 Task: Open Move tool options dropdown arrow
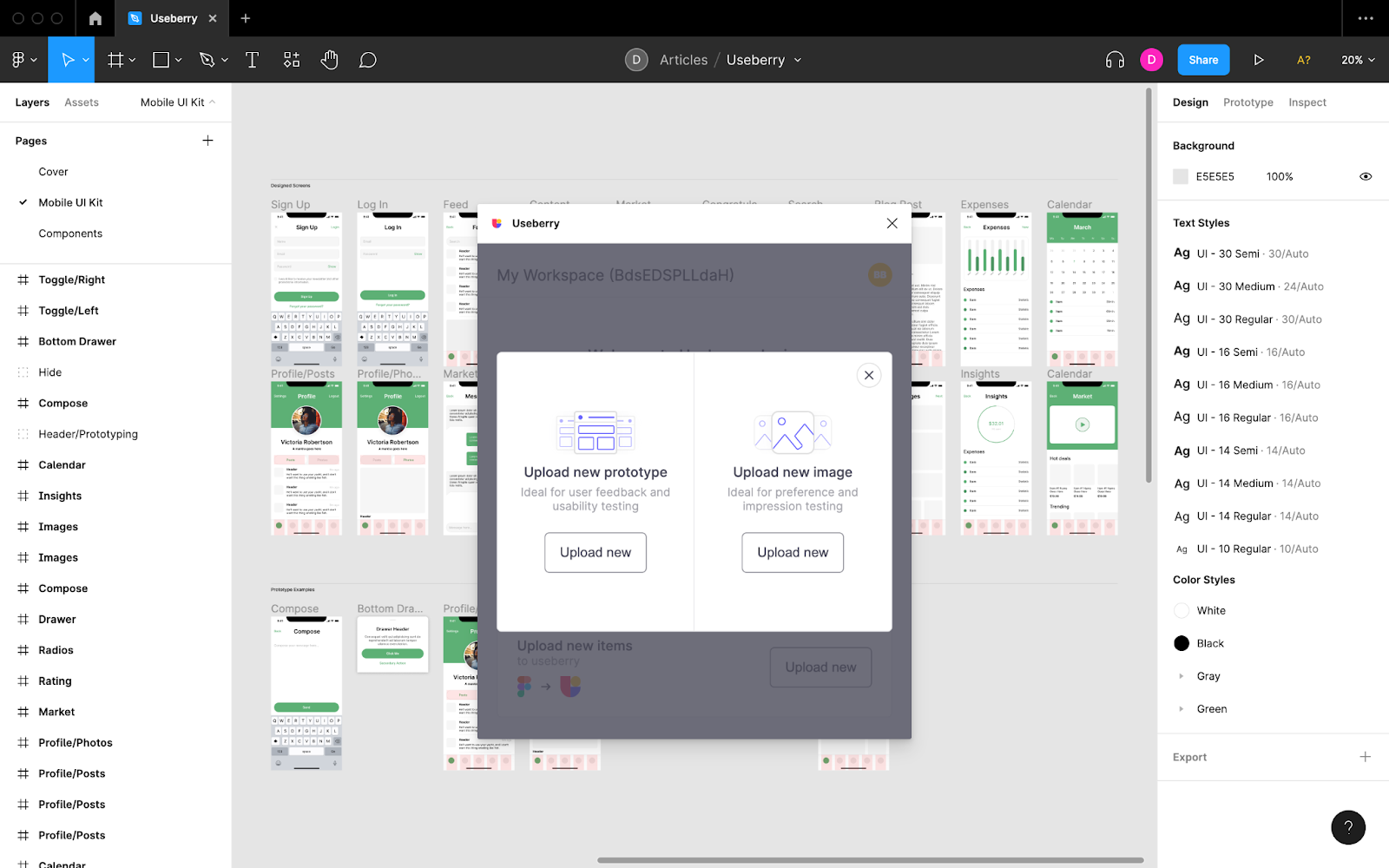click(86, 60)
